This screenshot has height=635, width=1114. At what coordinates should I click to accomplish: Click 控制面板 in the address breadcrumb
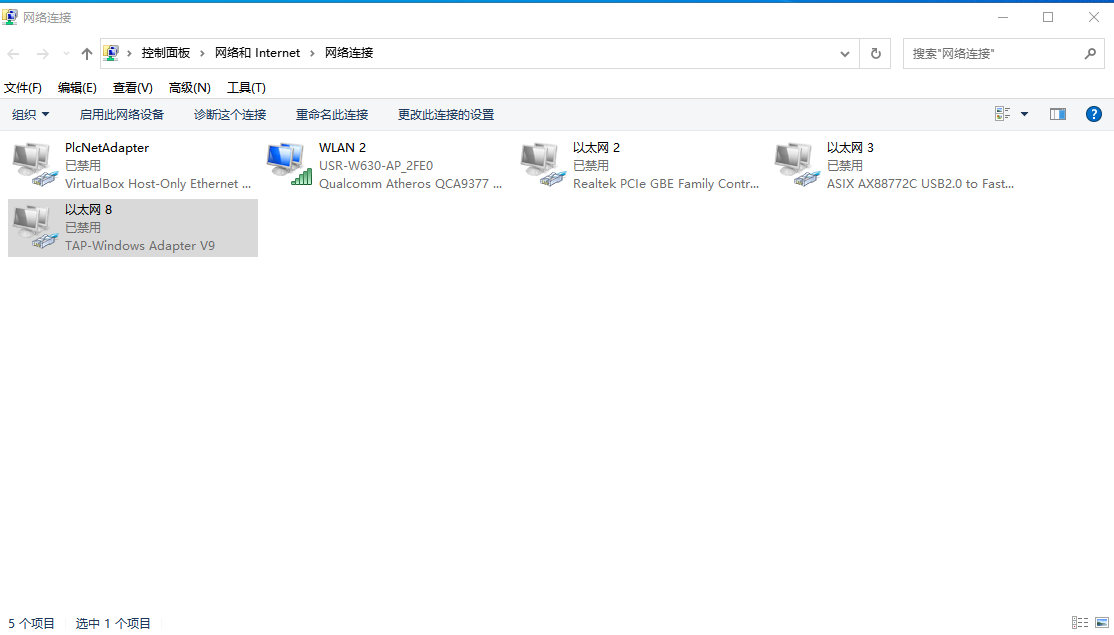[165, 53]
